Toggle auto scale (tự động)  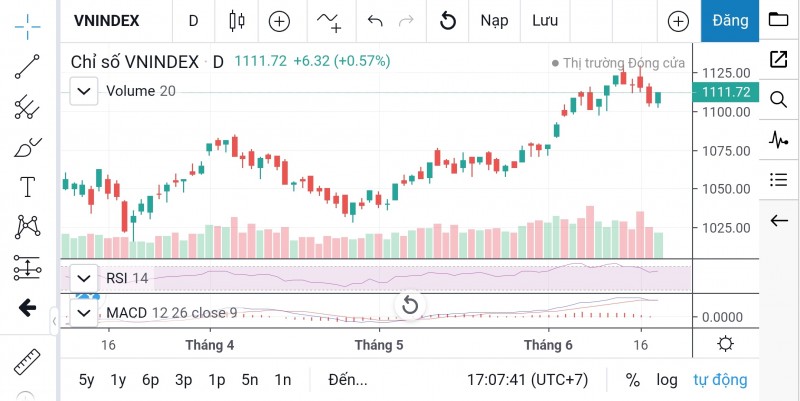coord(720,380)
